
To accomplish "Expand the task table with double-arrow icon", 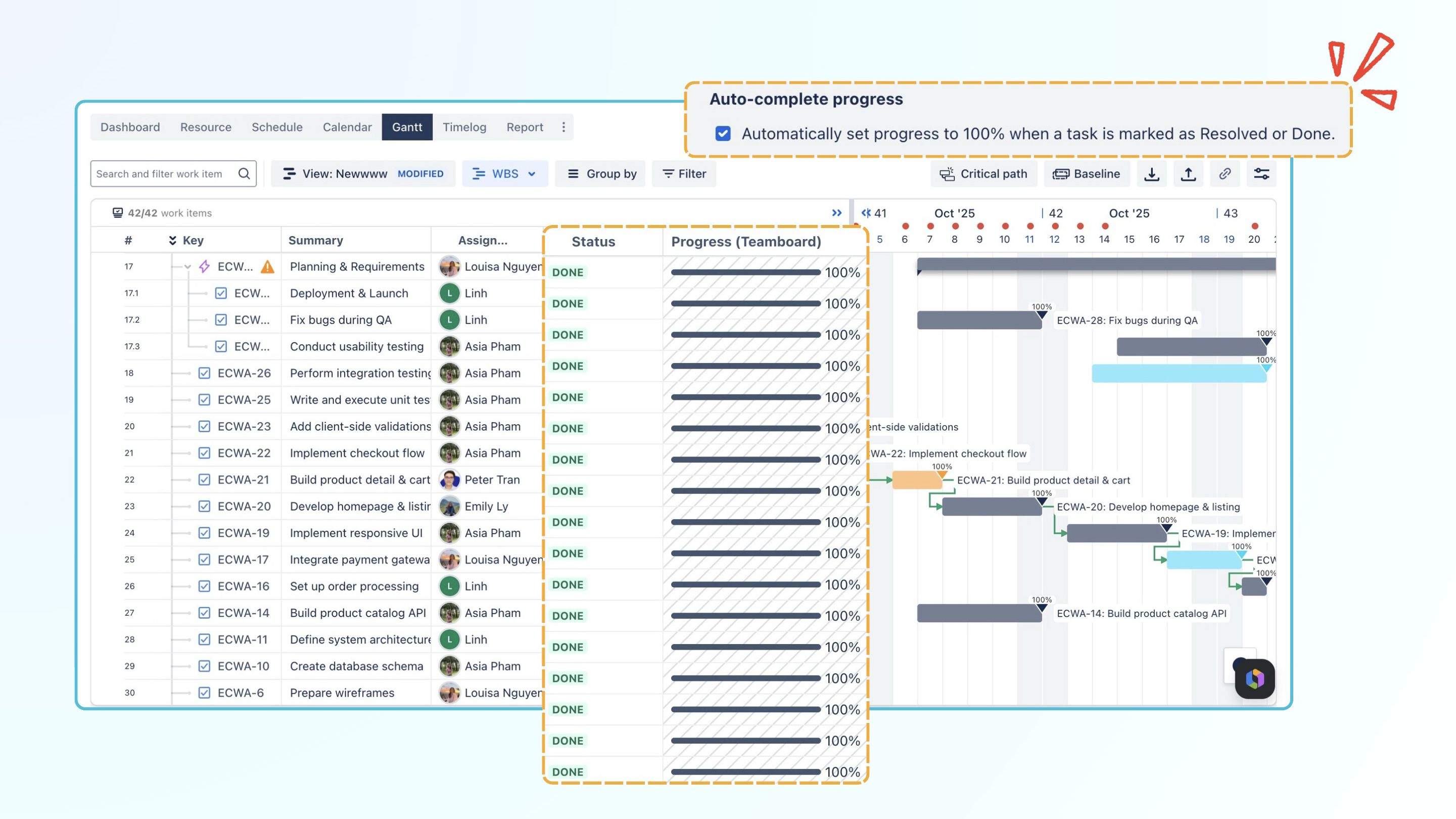I will point(836,213).
